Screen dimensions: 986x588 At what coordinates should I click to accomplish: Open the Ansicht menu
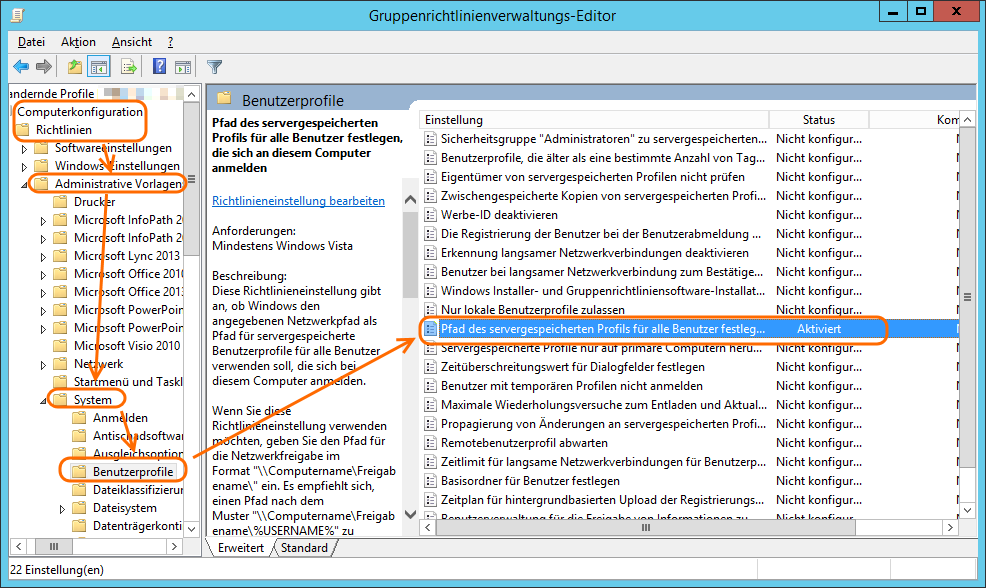coord(132,42)
